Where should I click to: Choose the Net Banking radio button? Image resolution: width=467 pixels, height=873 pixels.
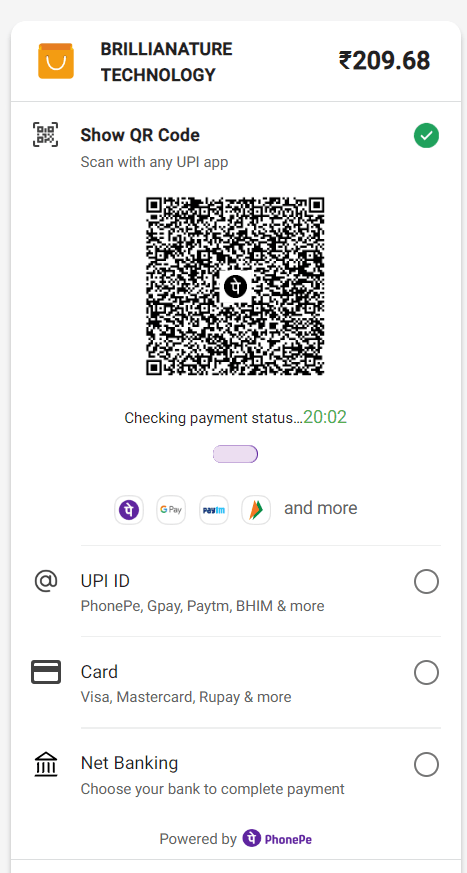tap(426, 764)
